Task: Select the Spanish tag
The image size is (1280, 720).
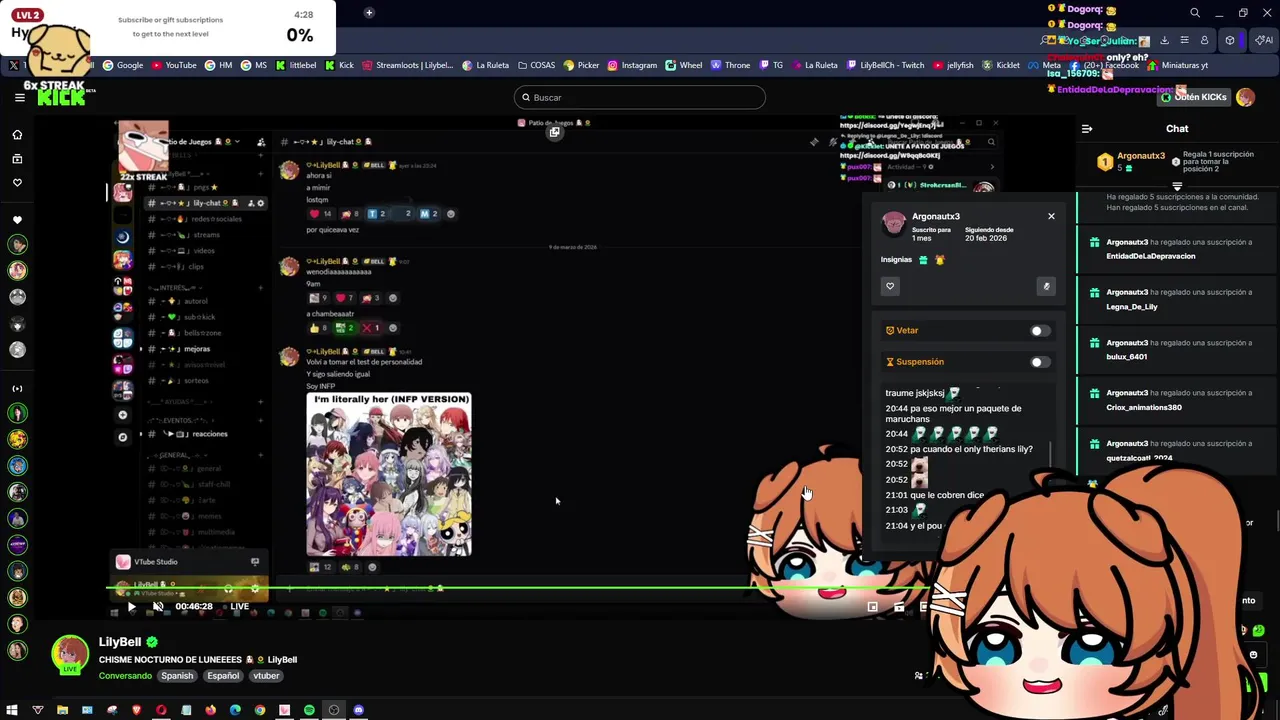Action: pos(177,676)
